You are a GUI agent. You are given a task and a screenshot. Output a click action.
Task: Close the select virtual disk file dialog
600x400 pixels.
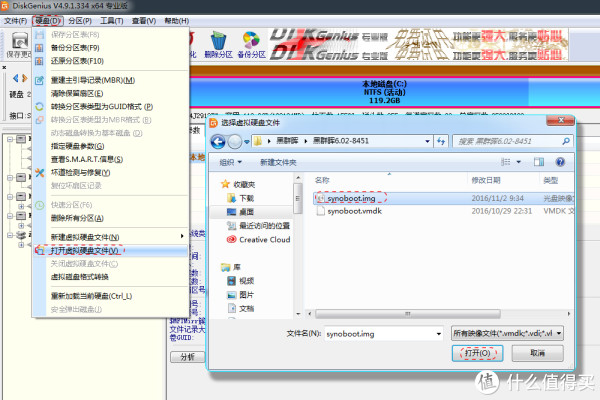tap(560, 121)
